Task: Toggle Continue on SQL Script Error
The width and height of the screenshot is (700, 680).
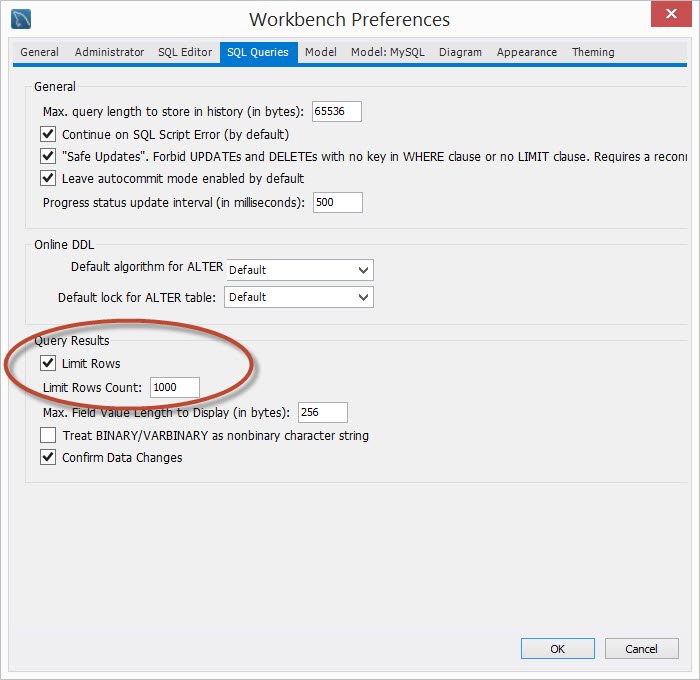Action: pyautogui.click(x=48, y=134)
